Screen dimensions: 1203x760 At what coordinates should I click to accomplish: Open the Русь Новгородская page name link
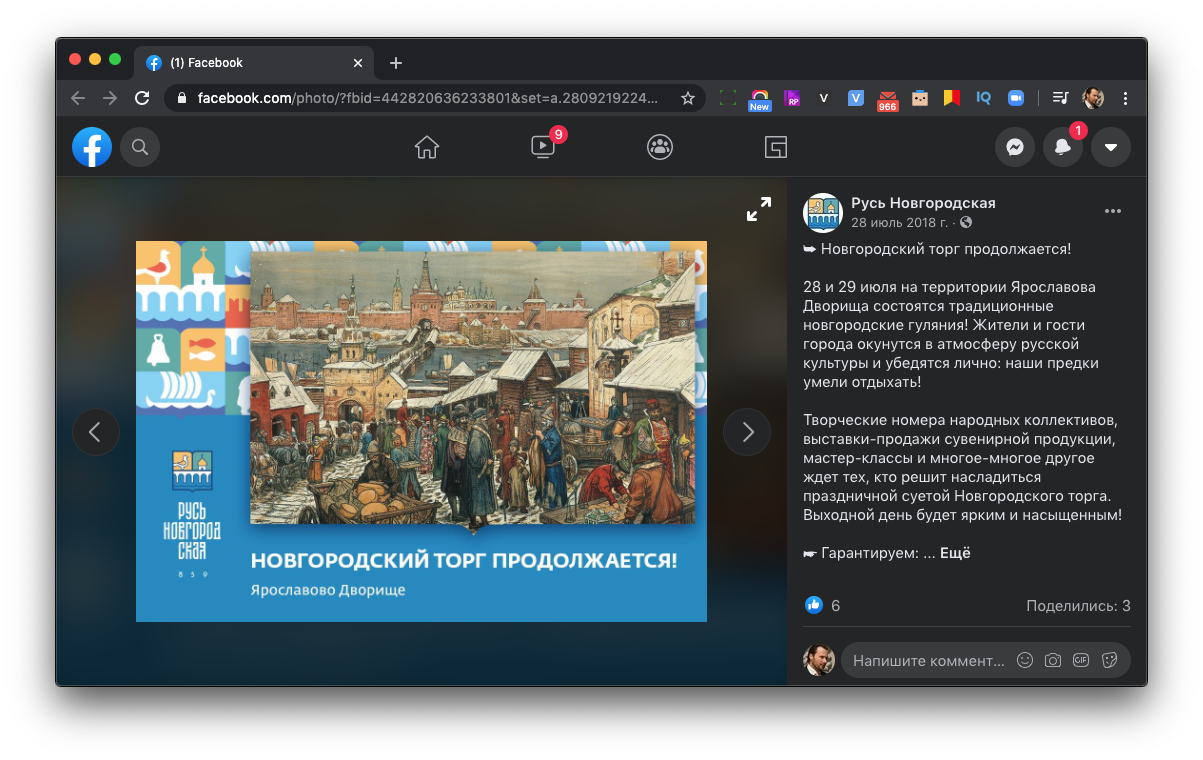pyautogui.click(x=923, y=203)
